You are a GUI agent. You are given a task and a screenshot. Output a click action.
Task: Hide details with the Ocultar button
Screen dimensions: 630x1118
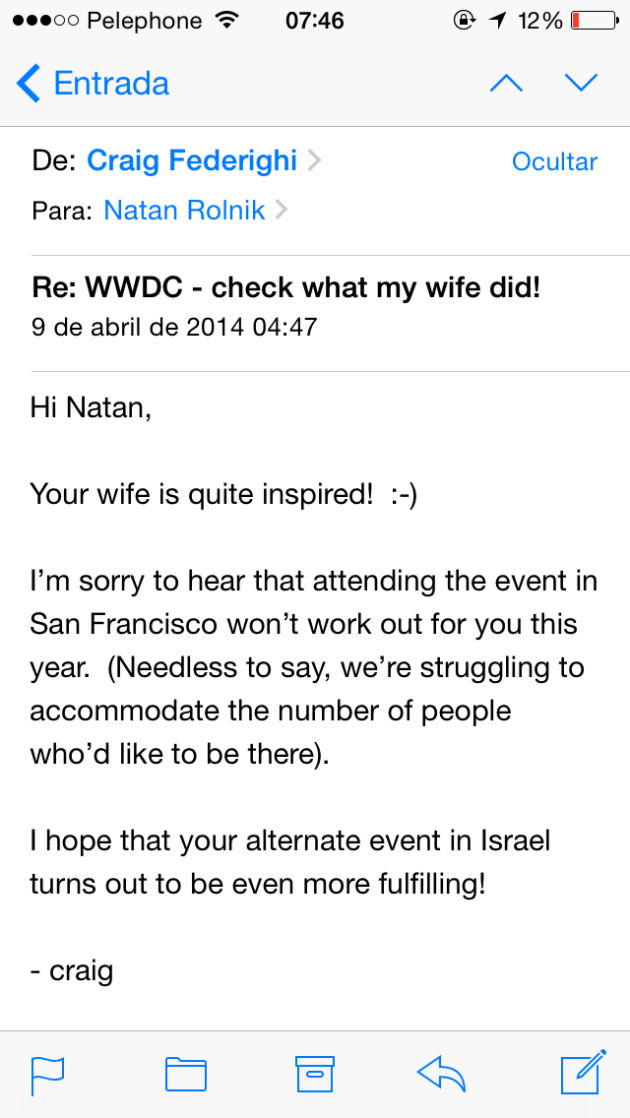[554, 162]
